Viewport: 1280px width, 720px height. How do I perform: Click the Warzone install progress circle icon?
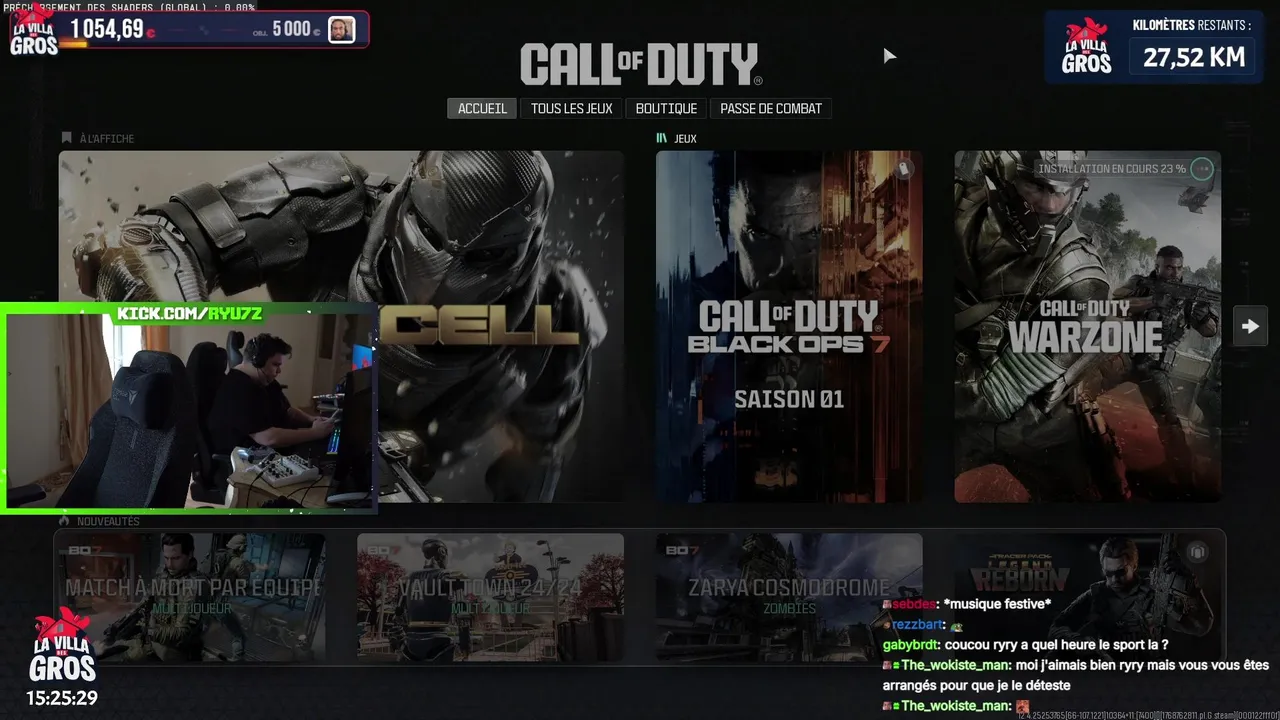(1202, 169)
